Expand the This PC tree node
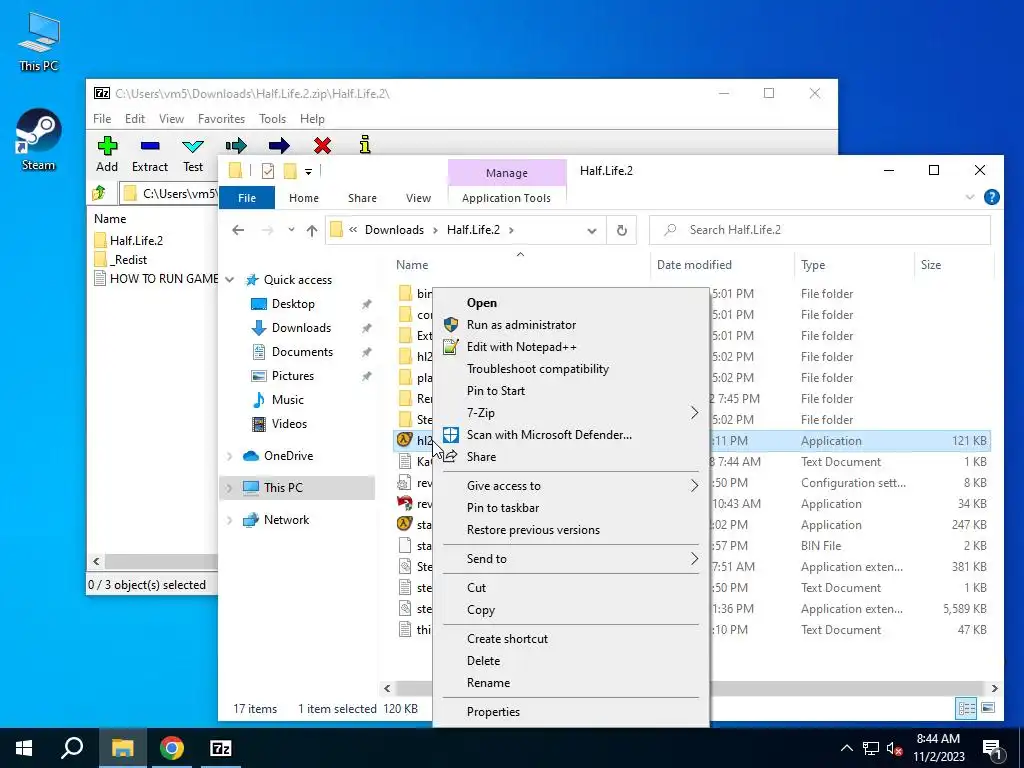The height and width of the screenshot is (768, 1024). coord(230,488)
